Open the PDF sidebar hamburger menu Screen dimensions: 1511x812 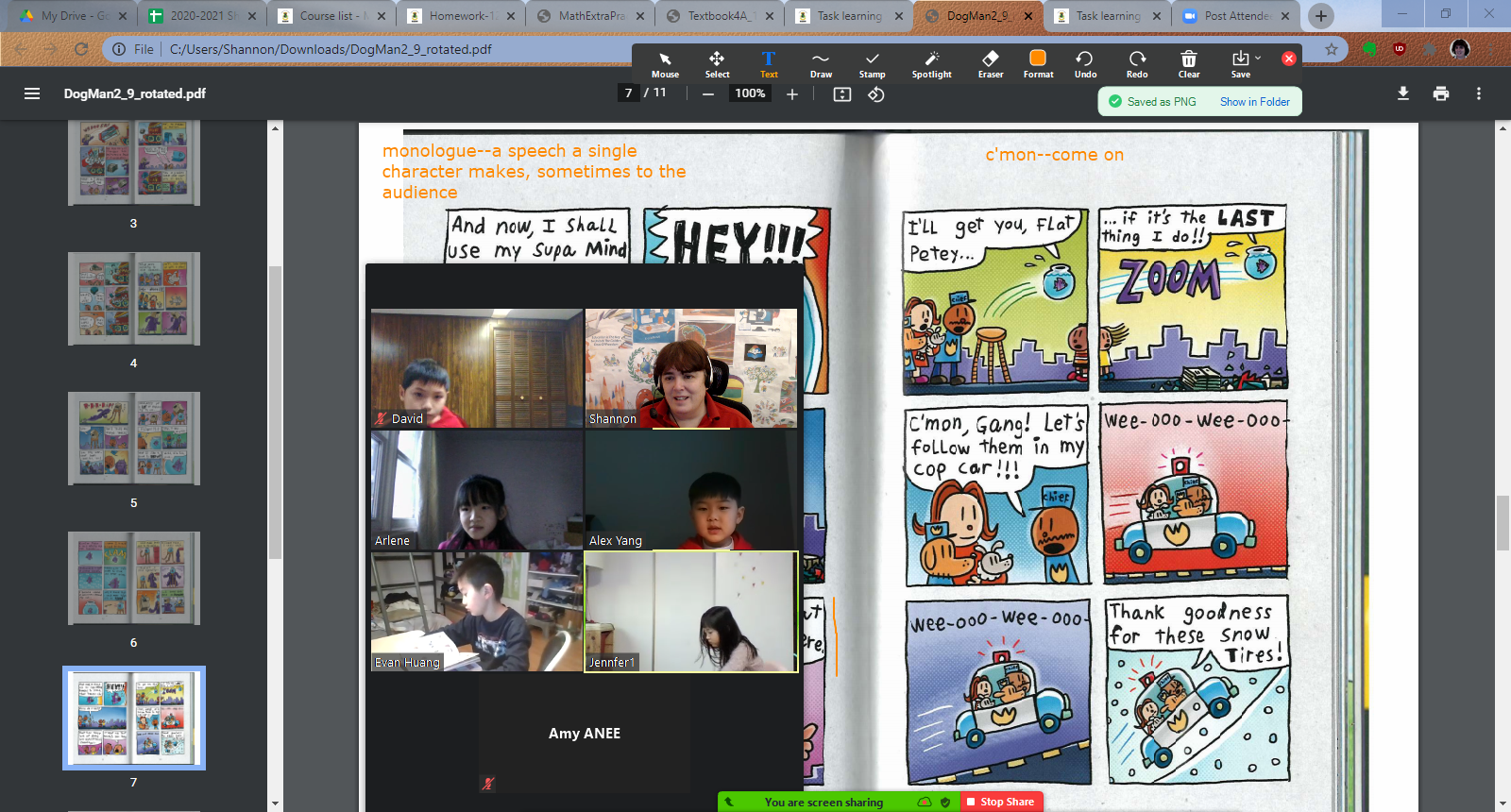click(x=32, y=93)
